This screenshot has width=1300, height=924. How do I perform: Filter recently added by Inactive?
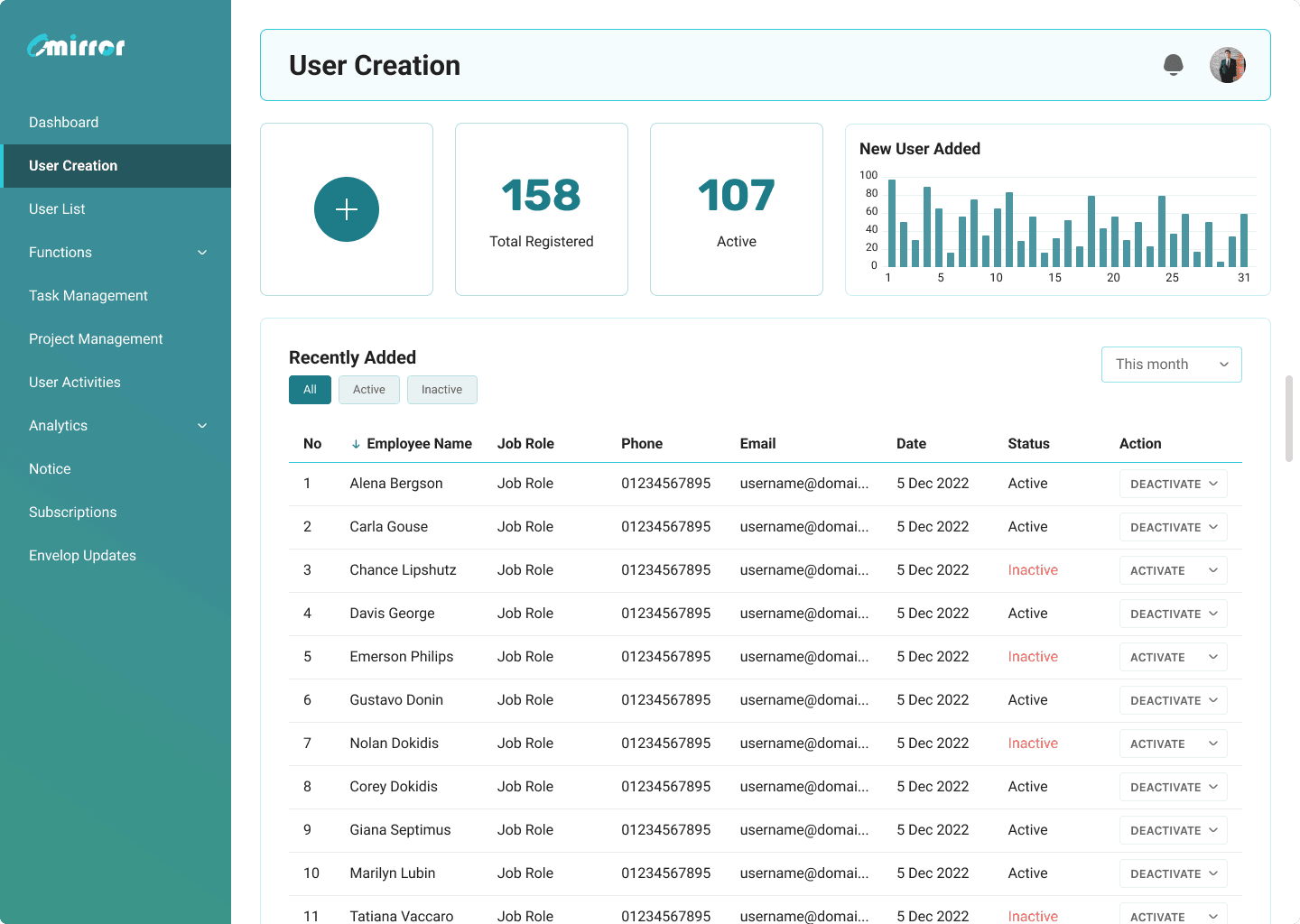click(441, 390)
